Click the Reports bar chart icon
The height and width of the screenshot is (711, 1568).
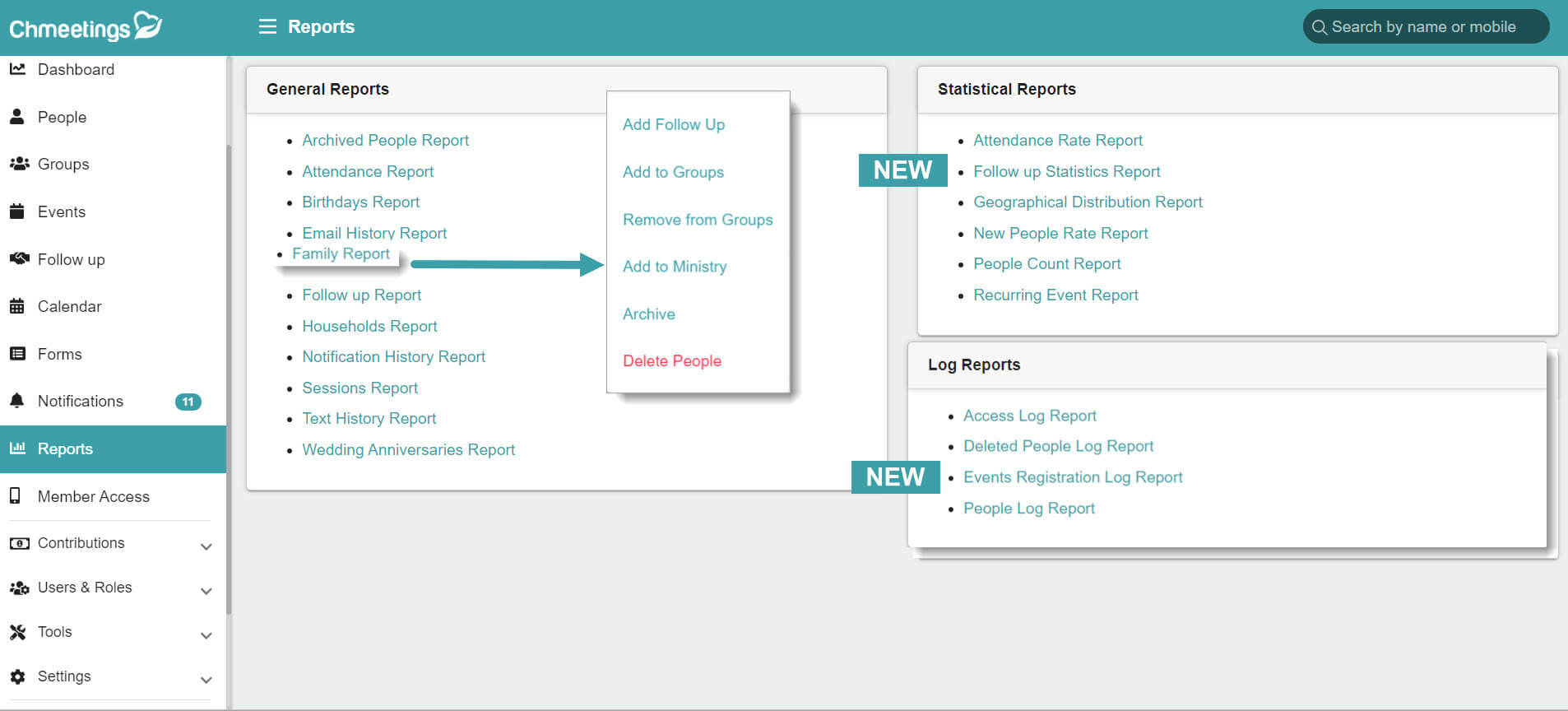17,448
